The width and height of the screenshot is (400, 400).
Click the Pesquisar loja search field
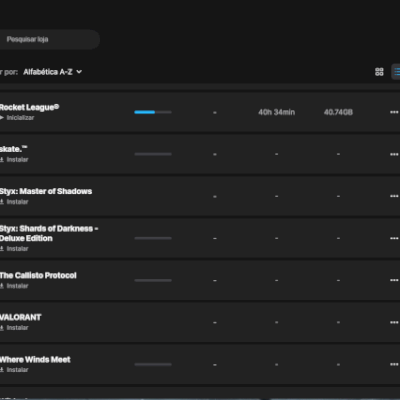click(x=49, y=39)
